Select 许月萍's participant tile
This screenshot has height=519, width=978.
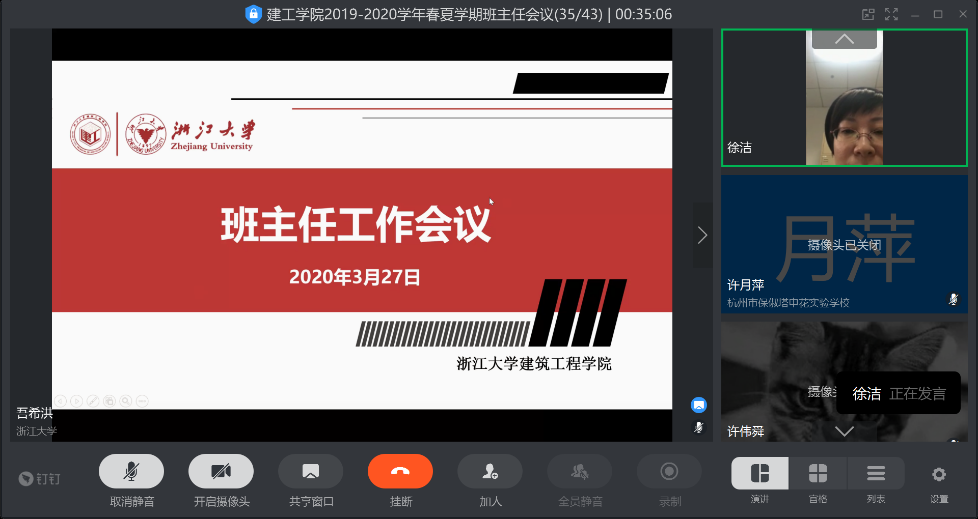(x=844, y=243)
